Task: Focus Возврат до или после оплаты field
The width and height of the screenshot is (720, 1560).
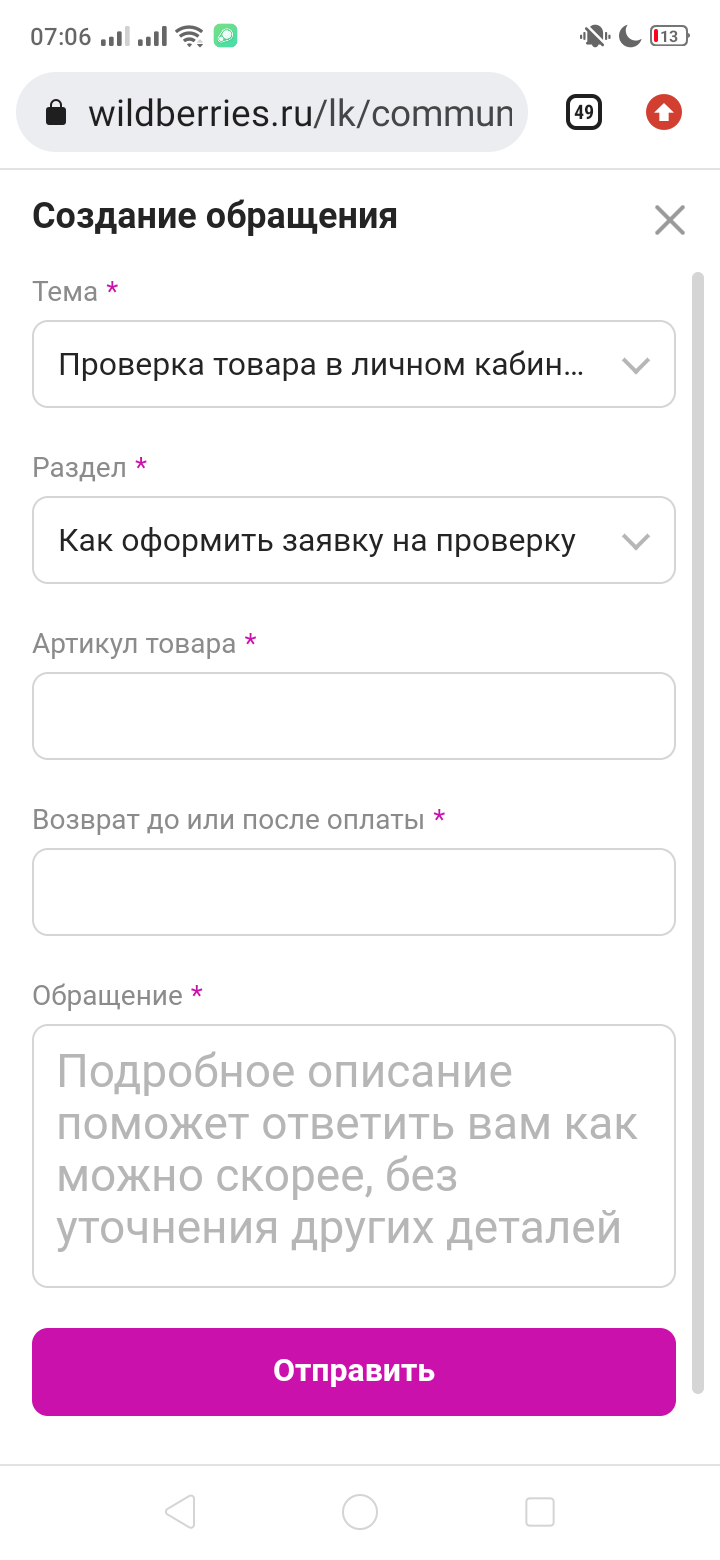Action: [x=354, y=892]
